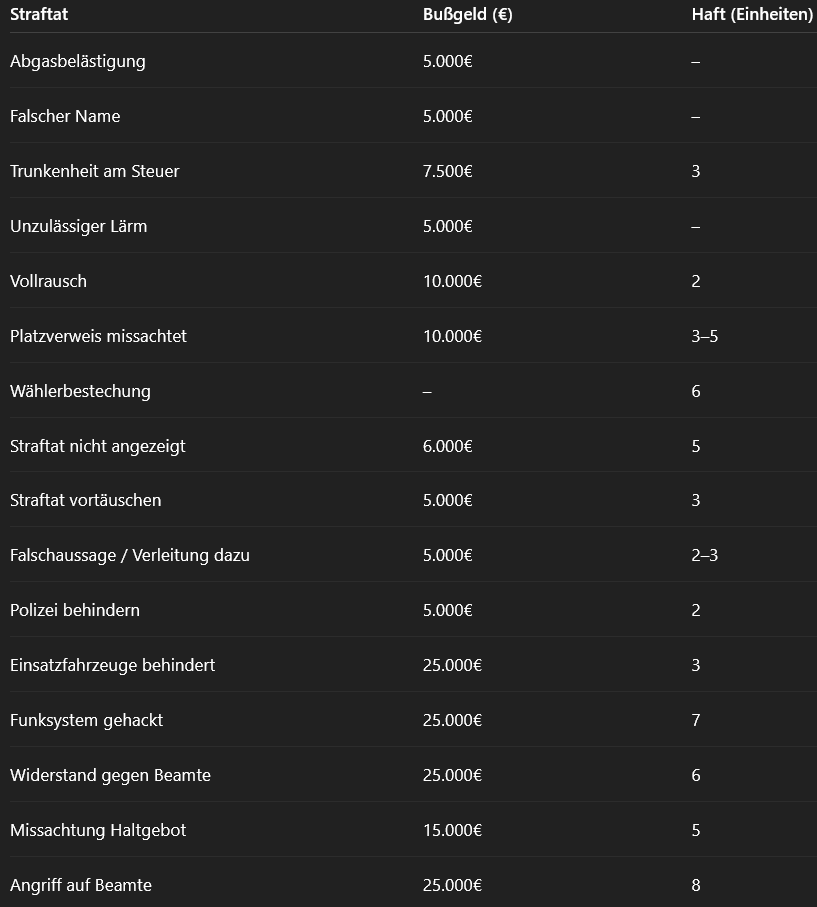Select the Wählerbestechung row label
This screenshot has height=907, width=817.
[80, 391]
